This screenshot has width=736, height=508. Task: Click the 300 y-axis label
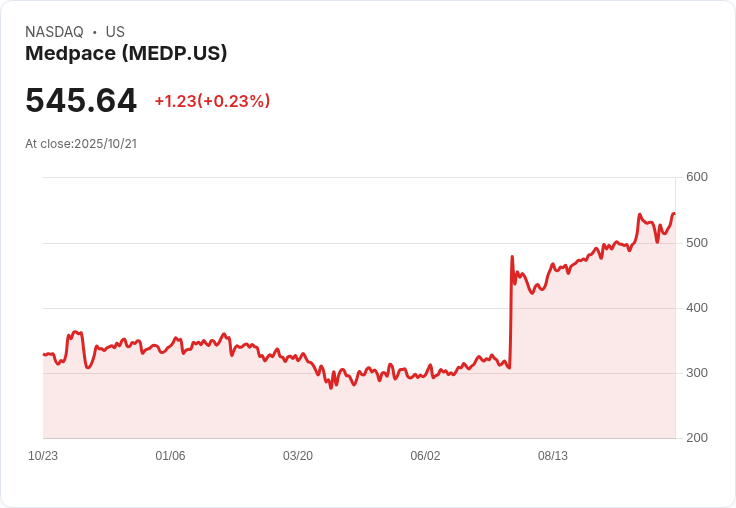click(x=697, y=373)
